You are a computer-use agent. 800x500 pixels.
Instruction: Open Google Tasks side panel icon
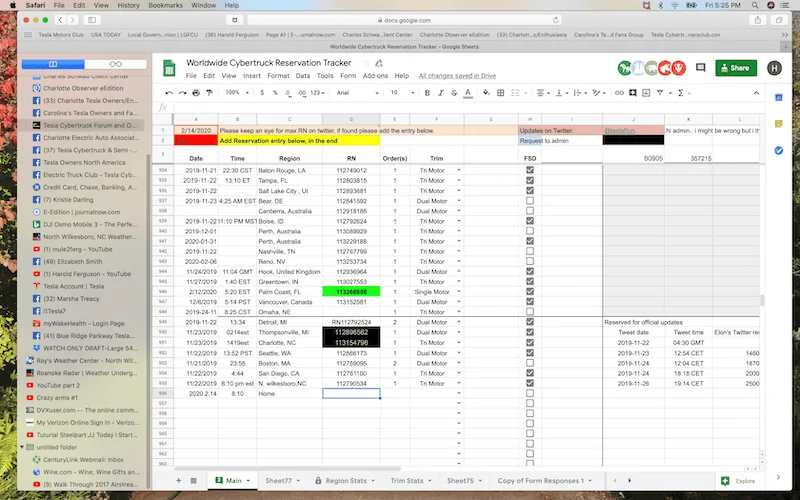[779, 151]
